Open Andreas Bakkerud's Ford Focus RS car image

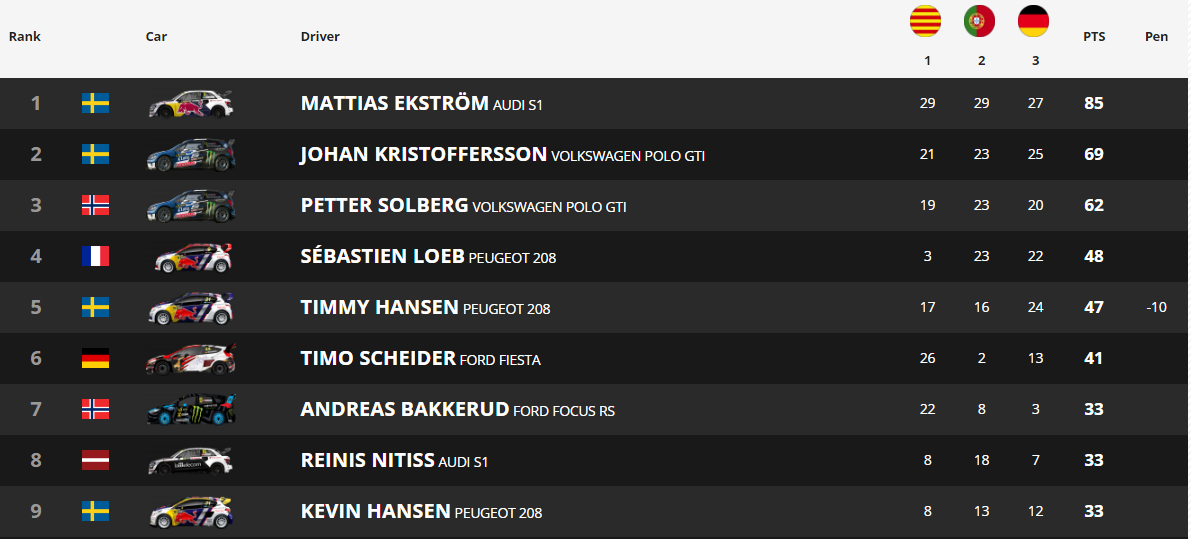point(191,409)
